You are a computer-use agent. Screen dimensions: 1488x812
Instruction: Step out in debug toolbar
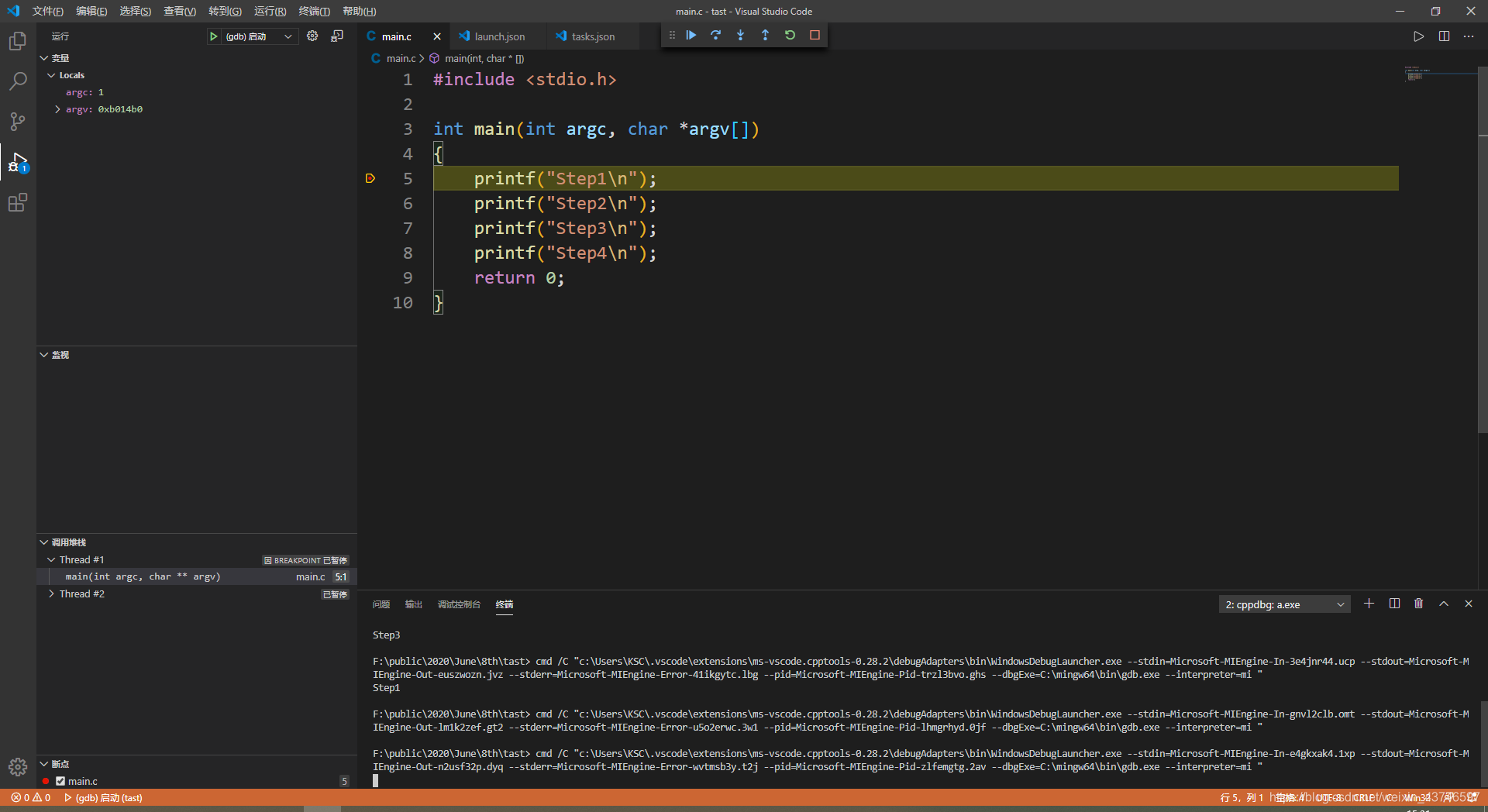[x=765, y=35]
